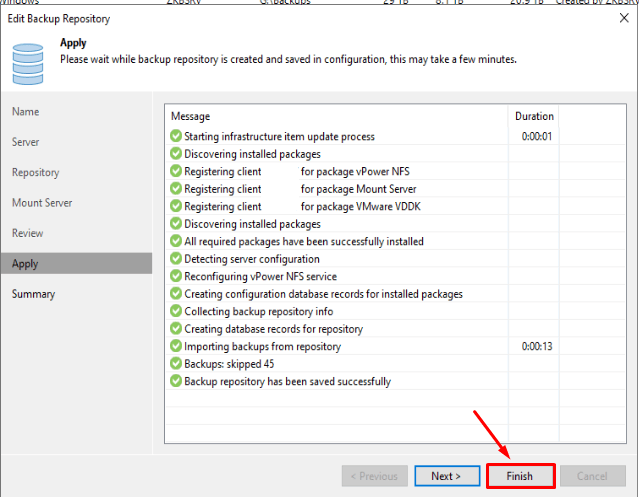This screenshot has width=639, height=497.
Task: Switch to the Mount Server step
Action: click(x=42, y=203)
